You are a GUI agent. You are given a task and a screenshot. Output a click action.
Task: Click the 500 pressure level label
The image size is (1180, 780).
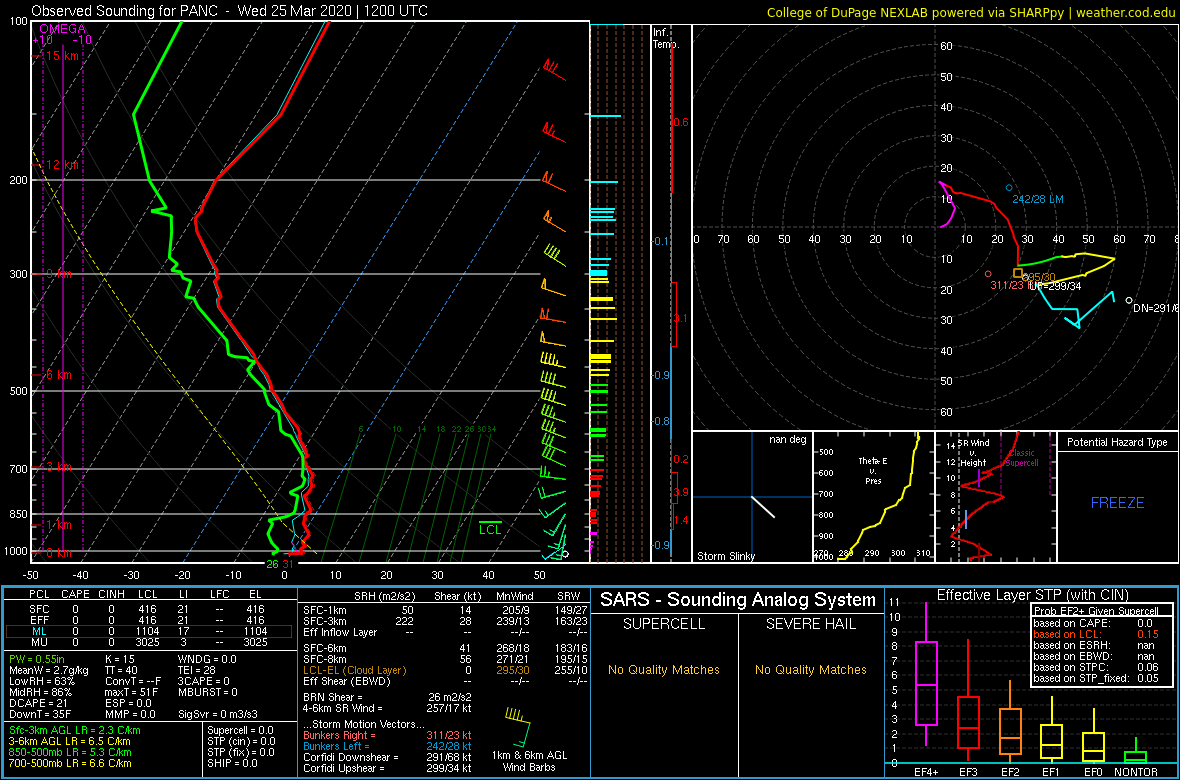tap(18, 391)
